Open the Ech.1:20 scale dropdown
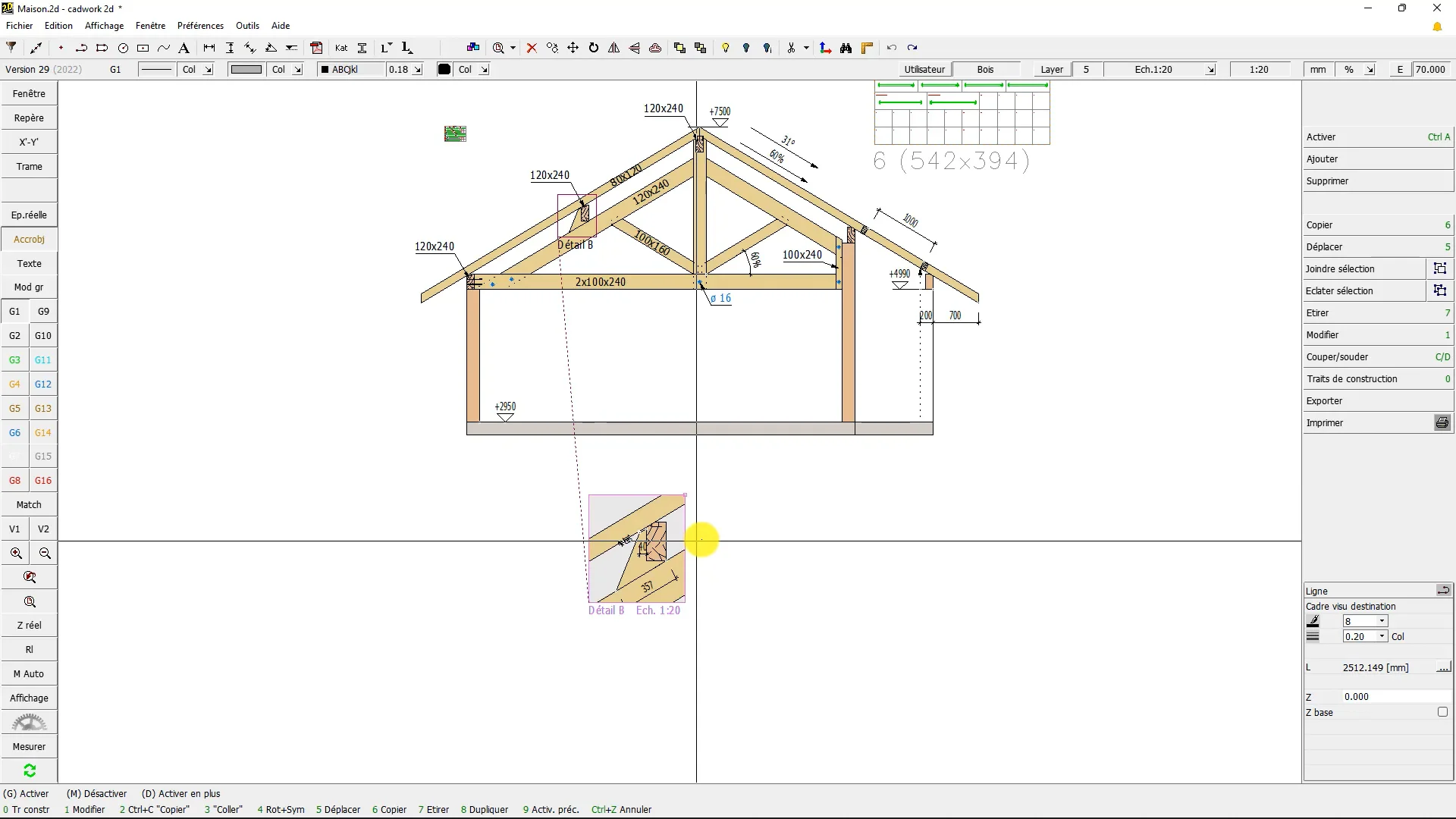 [x=1210, y=69]
